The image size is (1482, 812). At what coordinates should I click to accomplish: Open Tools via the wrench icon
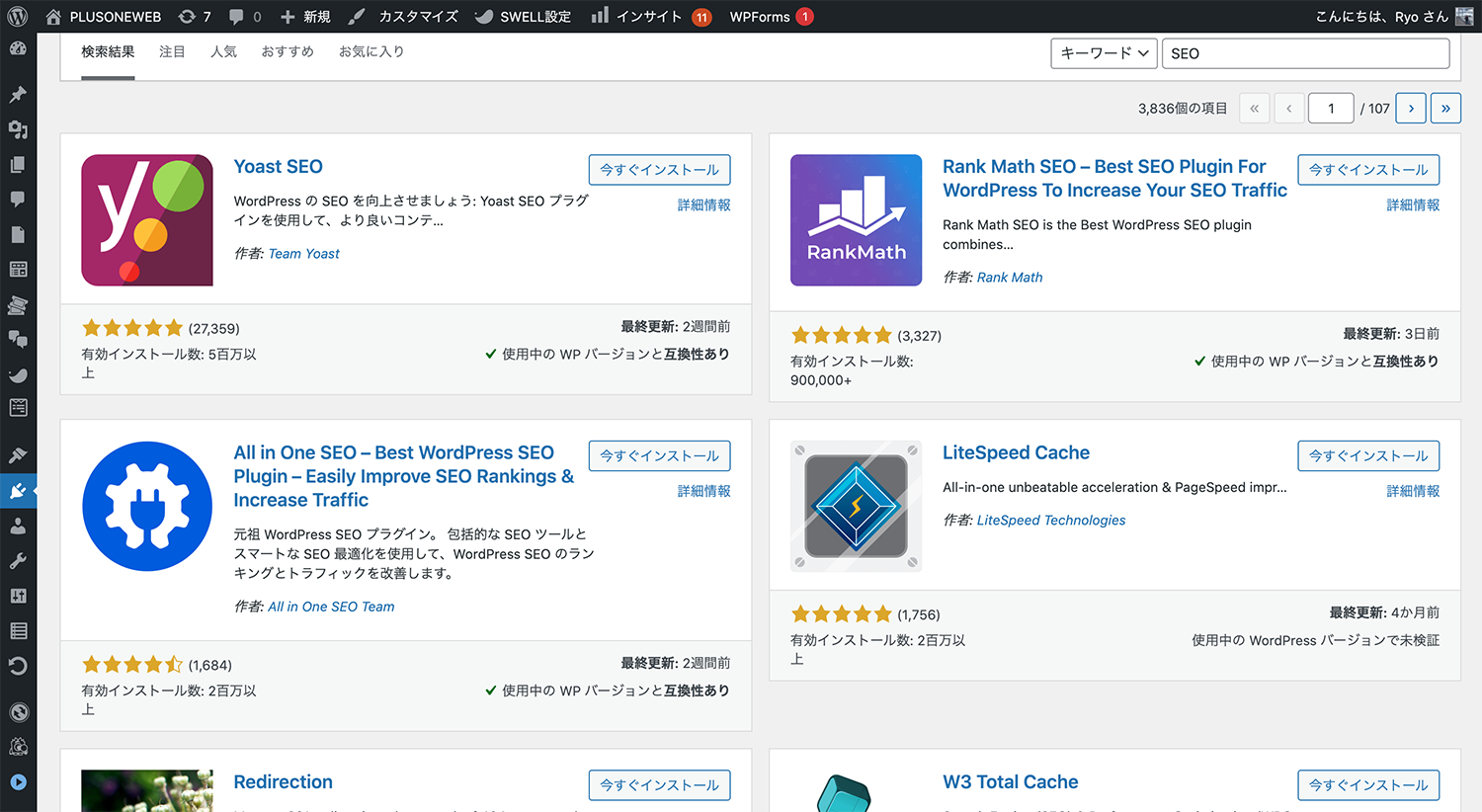(19, 560)
